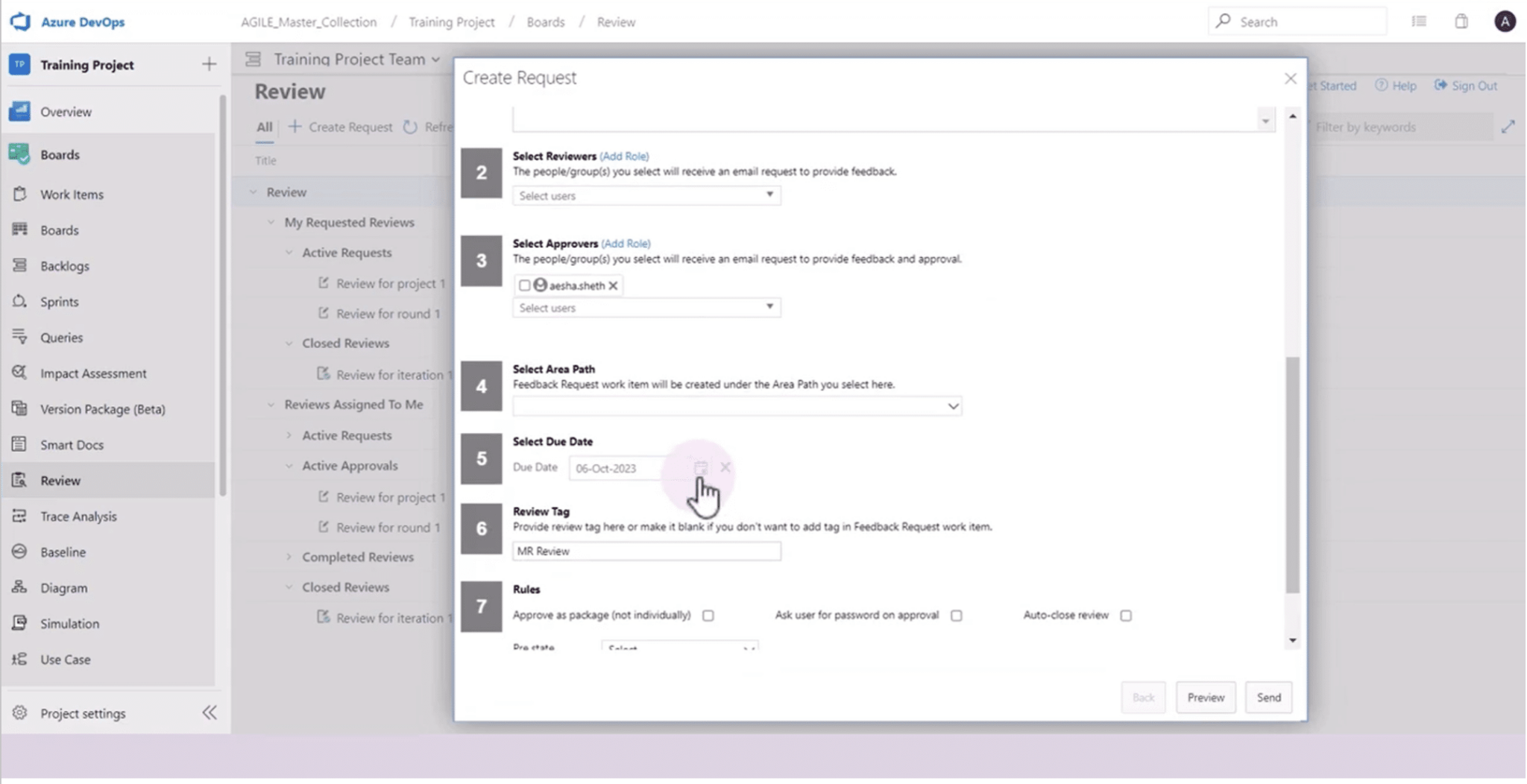
Task: Open the Simulation sidebar icon
Action: click(x=19, y=623)
